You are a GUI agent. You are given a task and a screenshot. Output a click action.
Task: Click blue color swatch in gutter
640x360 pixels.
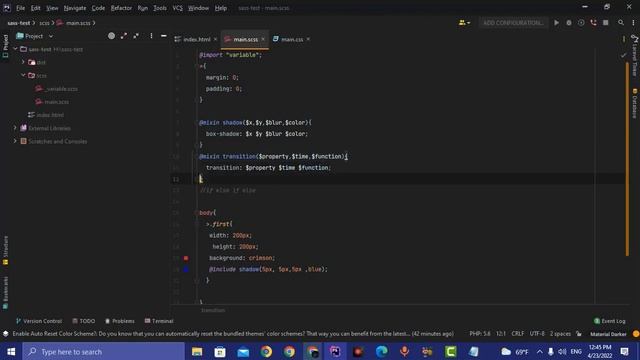point(186,269)
